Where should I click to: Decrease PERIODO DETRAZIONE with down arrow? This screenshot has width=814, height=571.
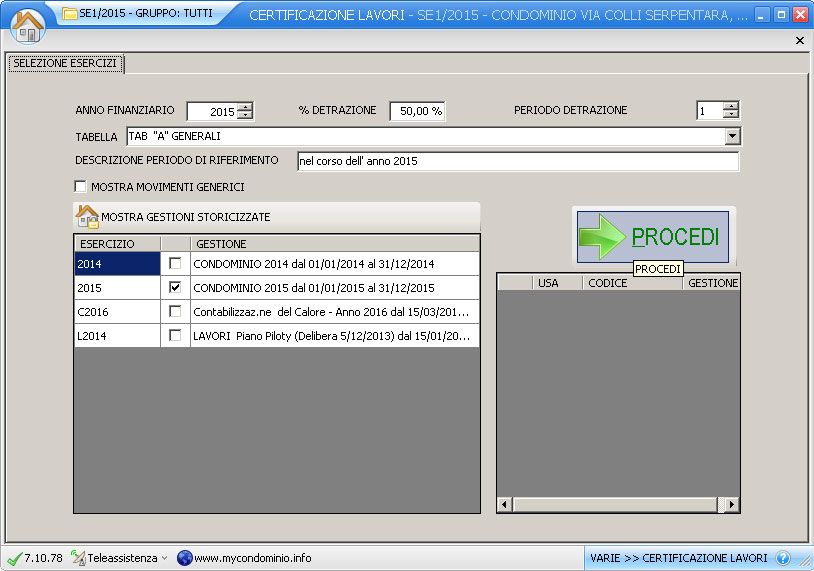(731, 115)
